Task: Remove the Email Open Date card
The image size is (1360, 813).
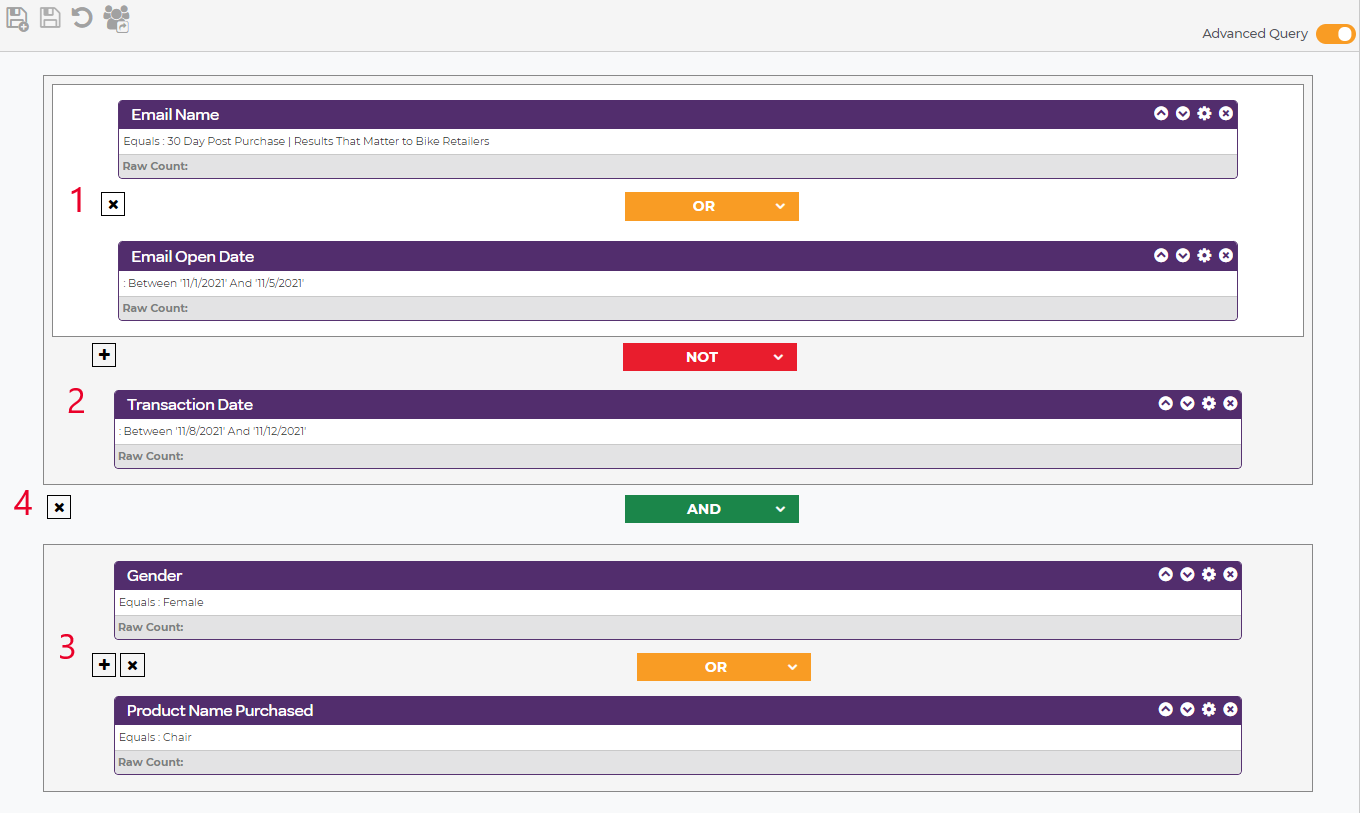Action: 1226,256
